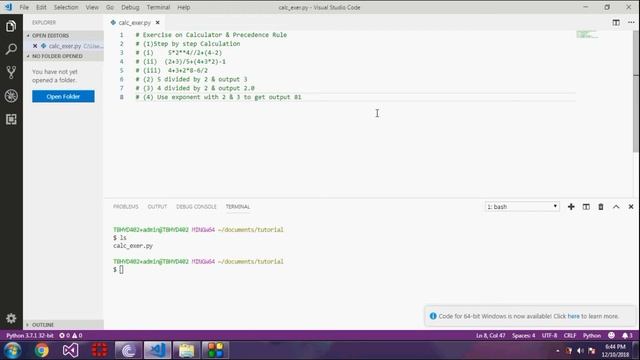Collapse the No Folder Opened section

tap(64, 56)
